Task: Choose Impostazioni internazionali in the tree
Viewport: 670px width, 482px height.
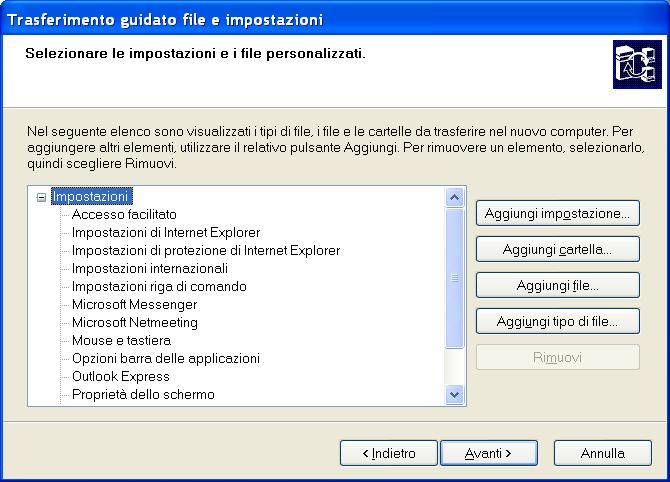Action: click(x=150, y=269)
